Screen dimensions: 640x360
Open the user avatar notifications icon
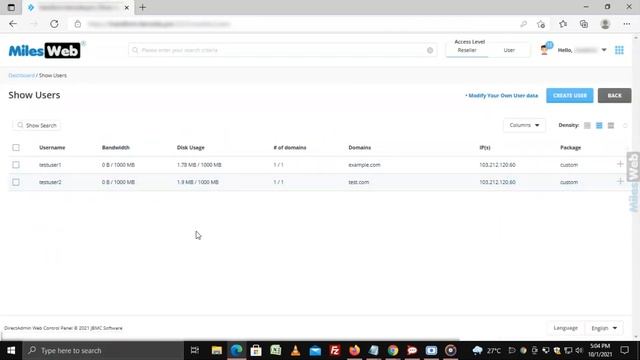click(544, 49)
